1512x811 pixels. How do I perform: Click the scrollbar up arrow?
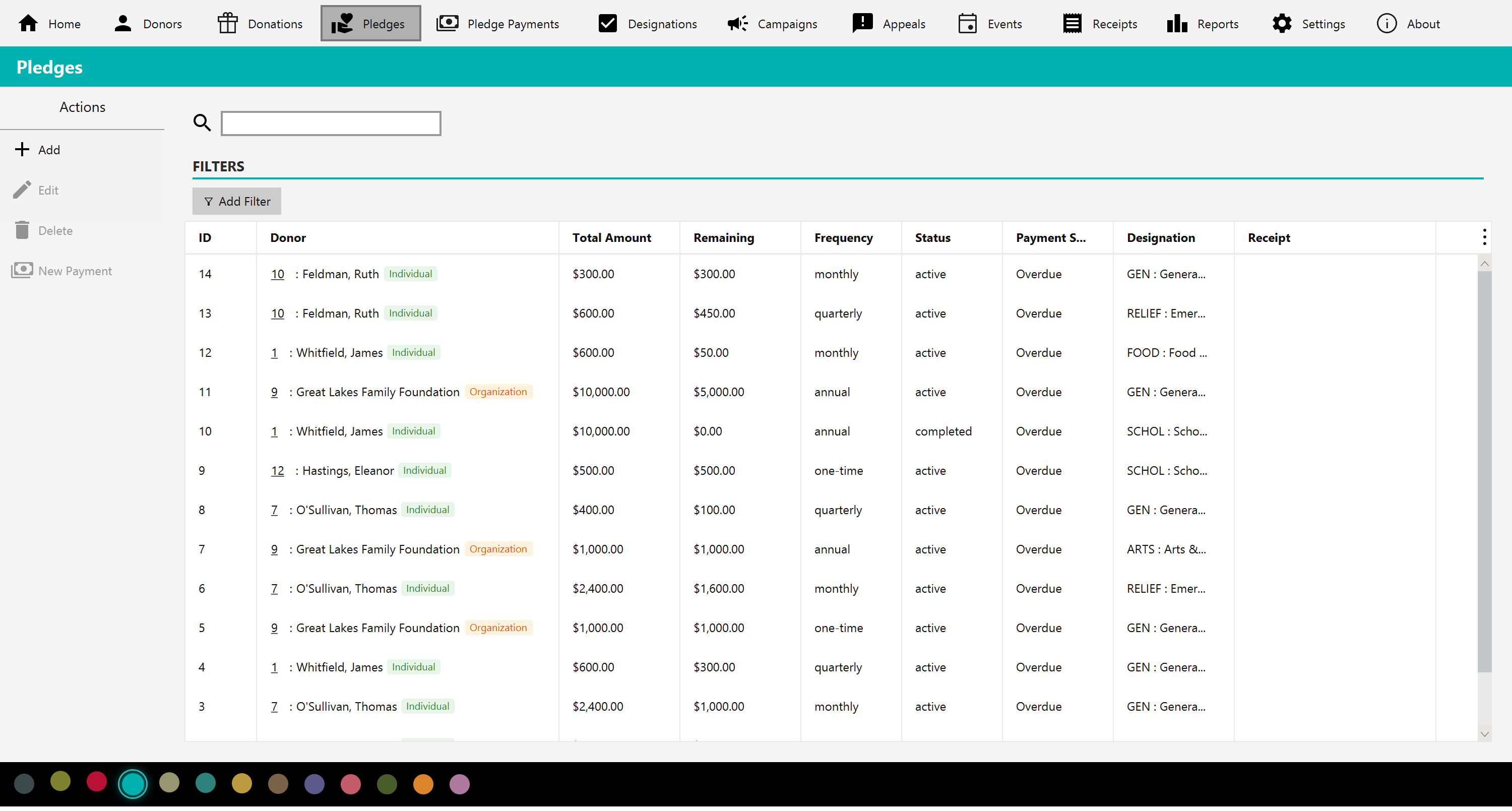[x=1484, y=264]
